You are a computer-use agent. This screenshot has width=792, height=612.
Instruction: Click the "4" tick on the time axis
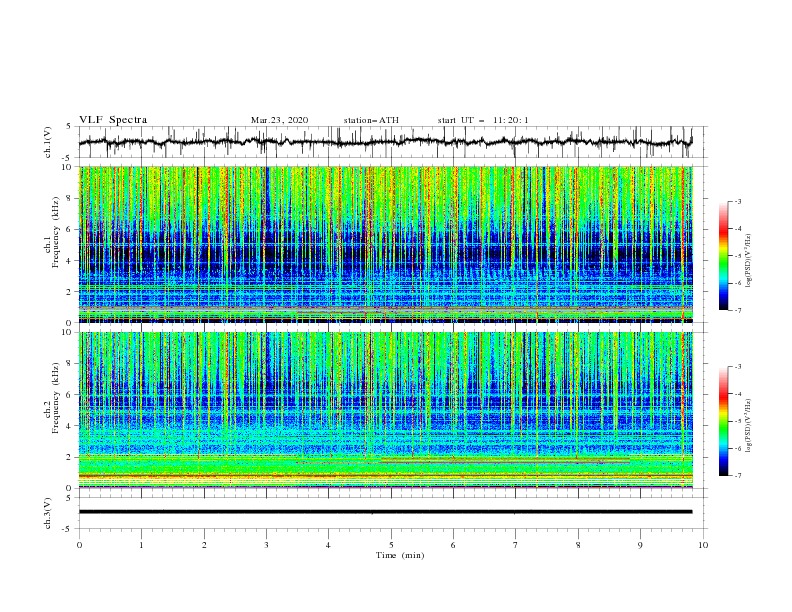pyautogui.click(x=328, y=545)
